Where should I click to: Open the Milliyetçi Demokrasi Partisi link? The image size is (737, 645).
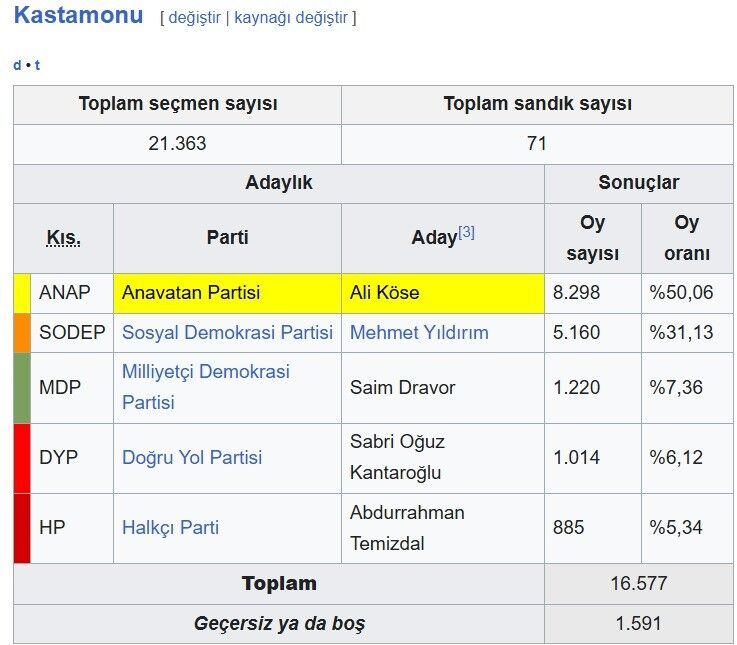coord(205,387)
